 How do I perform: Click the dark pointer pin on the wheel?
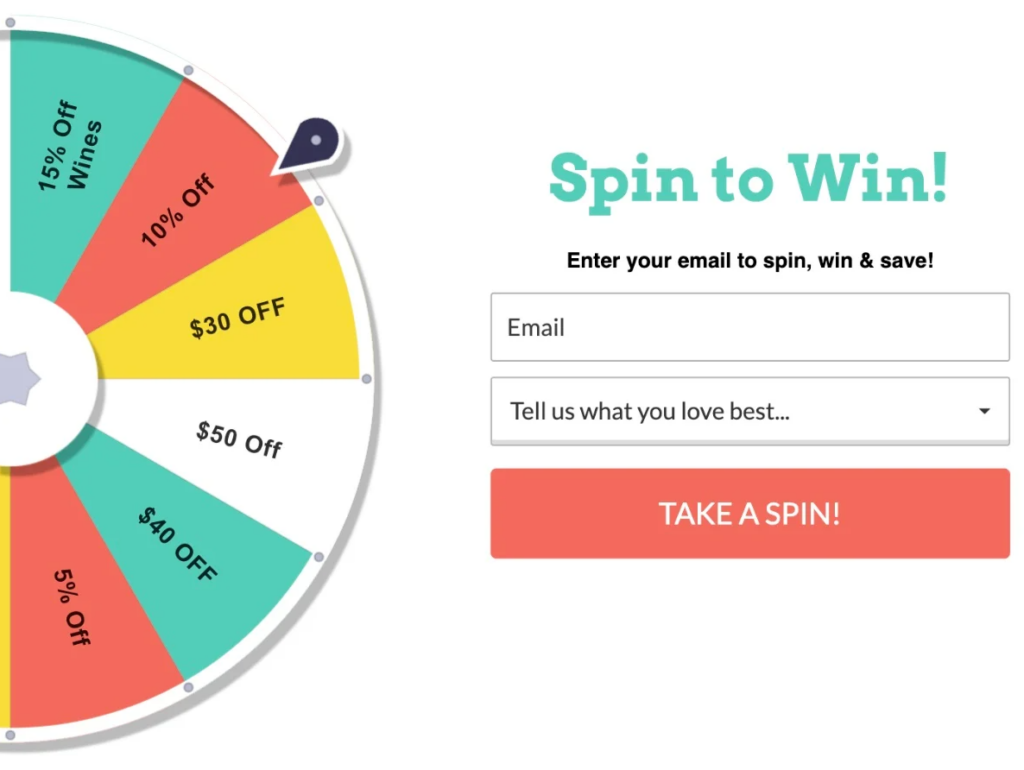310,145
